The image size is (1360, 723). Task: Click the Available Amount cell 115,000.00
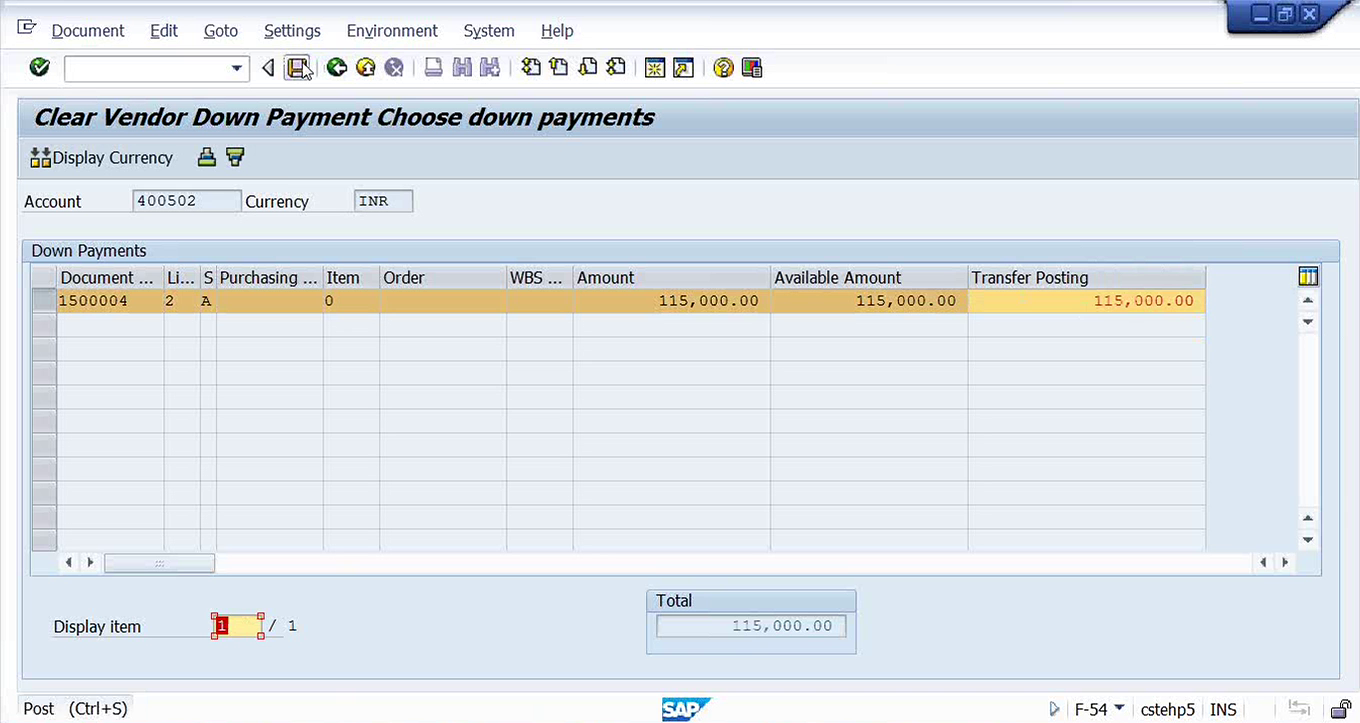869,300
